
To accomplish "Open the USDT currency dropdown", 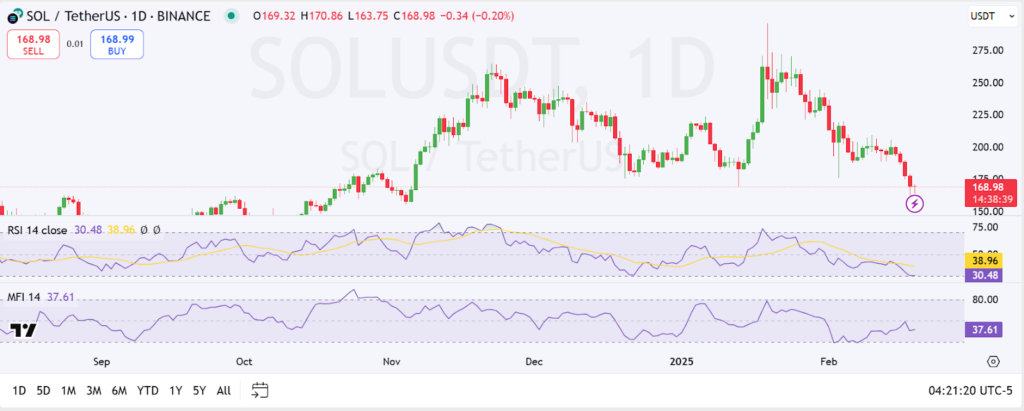I will (x=988, y=16).
